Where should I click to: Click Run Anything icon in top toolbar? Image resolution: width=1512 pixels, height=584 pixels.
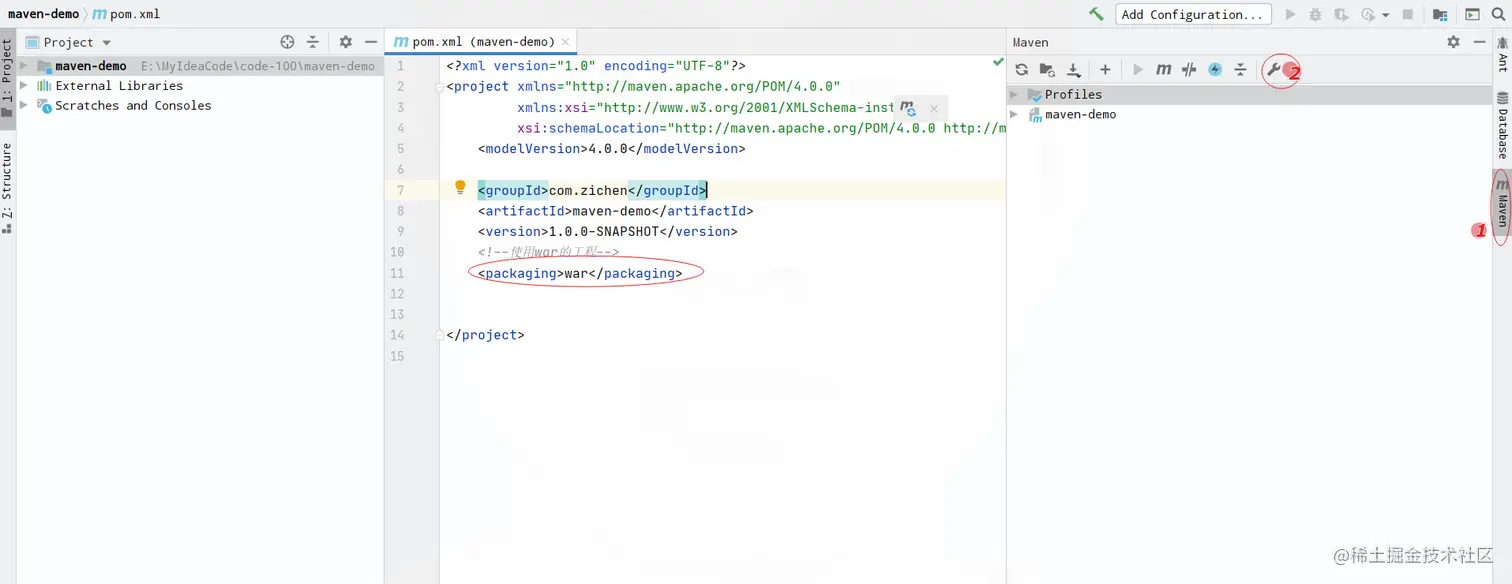point(1472,14)
